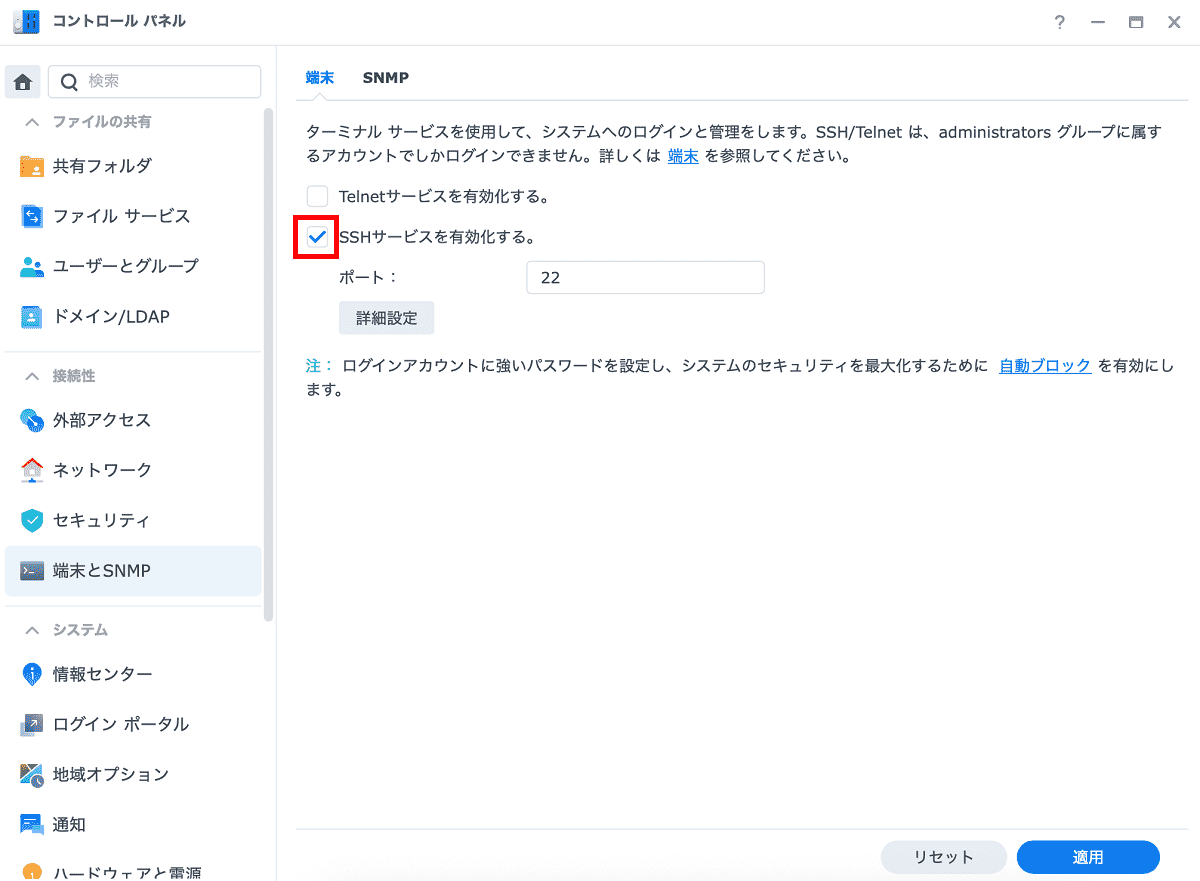The width and height of the screenshot is (1200, 881).
Task: Open 外部アクセス globe icon
Action: (x=32, y=420)
